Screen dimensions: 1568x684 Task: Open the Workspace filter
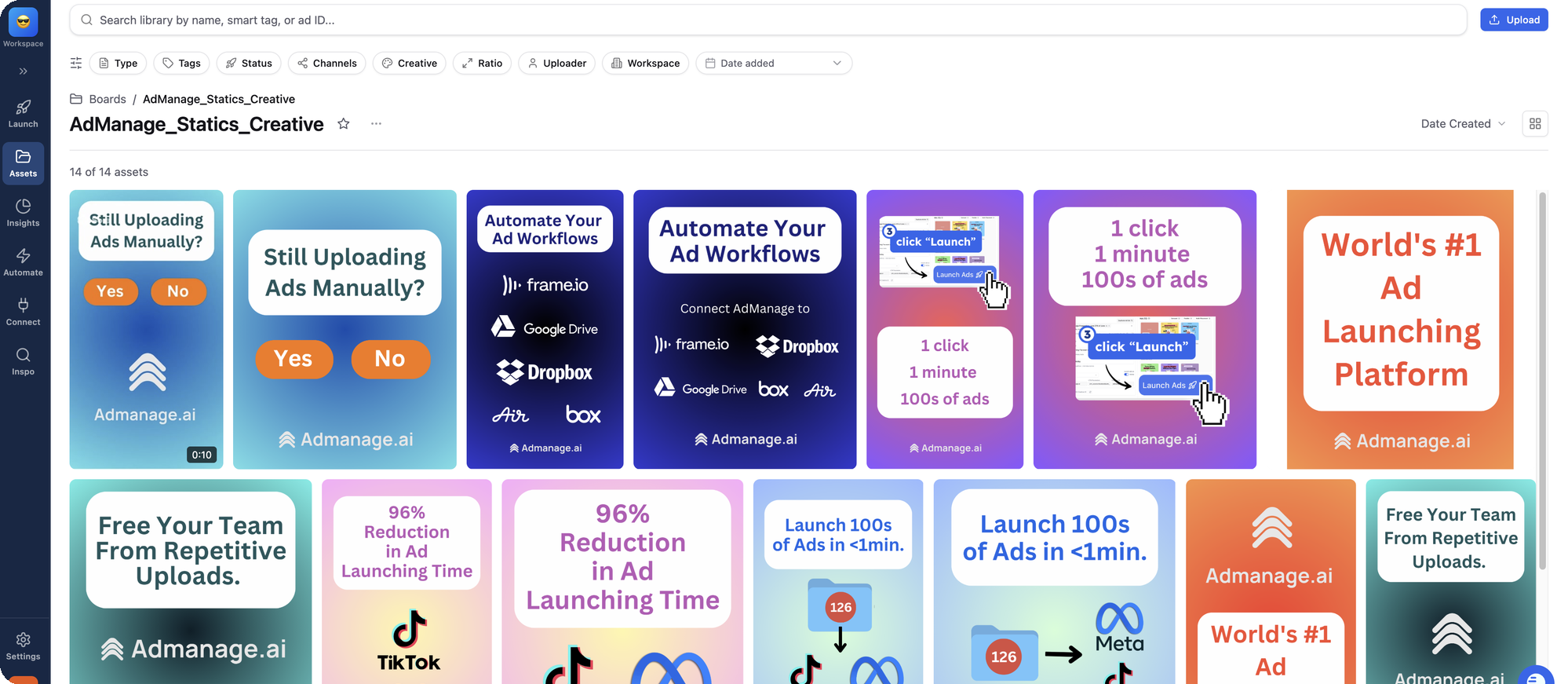pos(646,63)
